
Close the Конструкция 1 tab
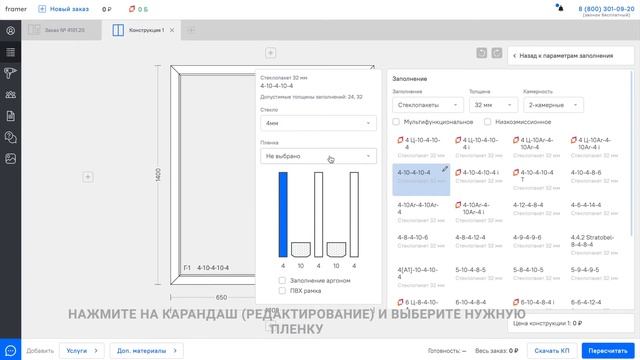click(x=172, y=30)
